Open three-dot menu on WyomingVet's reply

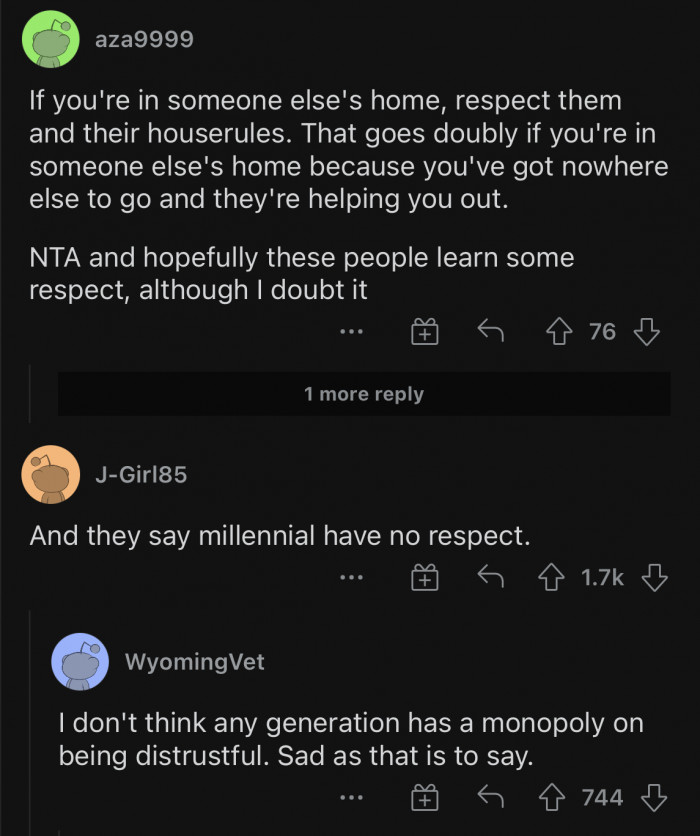(x=351, y=797)
